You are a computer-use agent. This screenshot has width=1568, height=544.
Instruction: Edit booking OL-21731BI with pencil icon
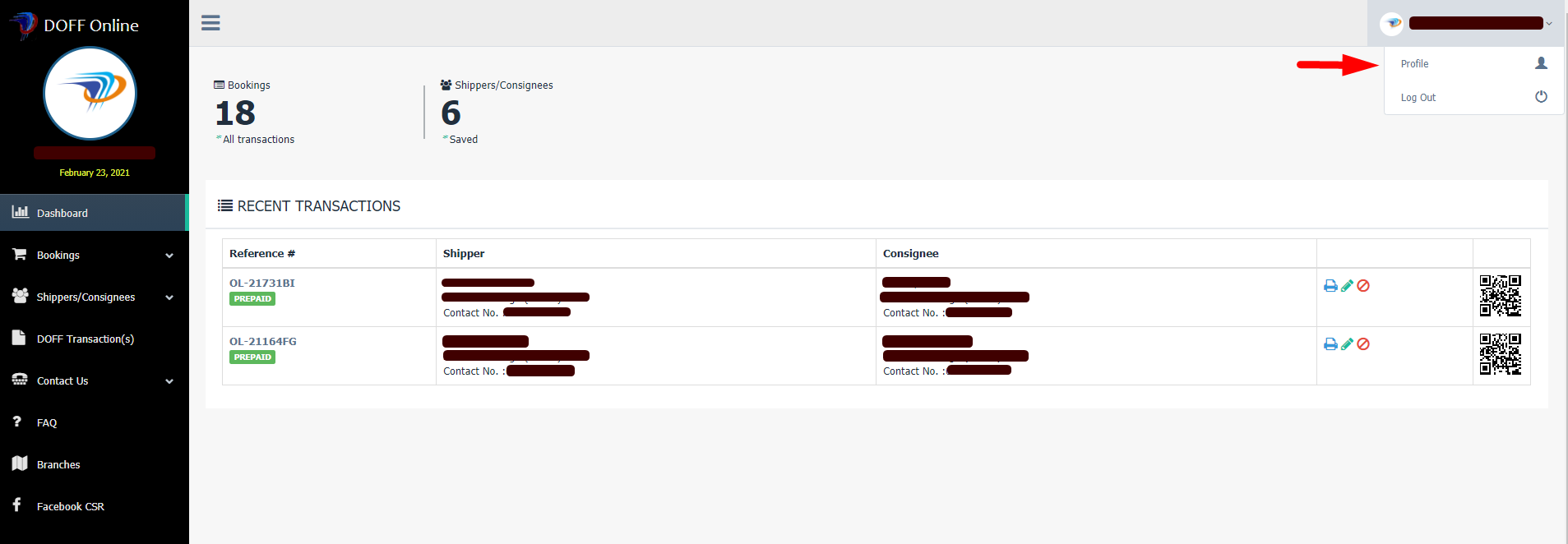(1347, 286)
